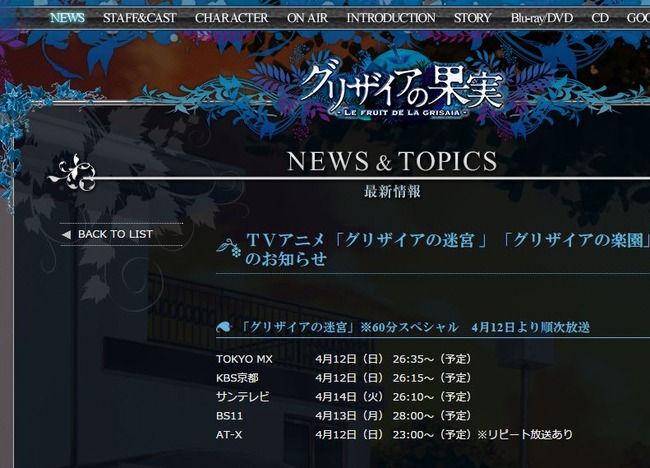The width and height of the screenshot is (650, 468).
Task: Click the AT-X broadcaster name
Action: tap(229, 435)
